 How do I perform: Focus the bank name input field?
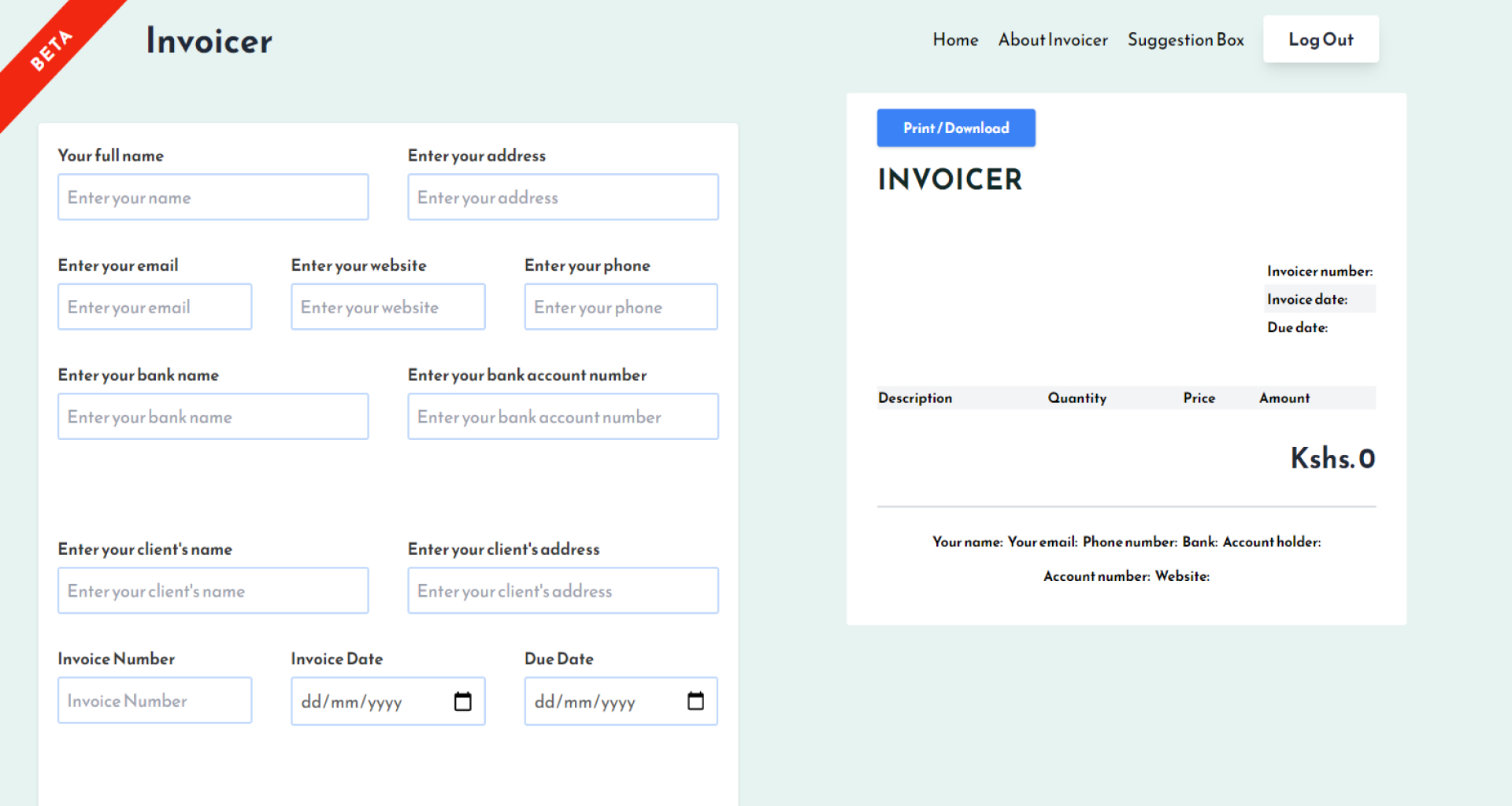(x=213, y=416)
